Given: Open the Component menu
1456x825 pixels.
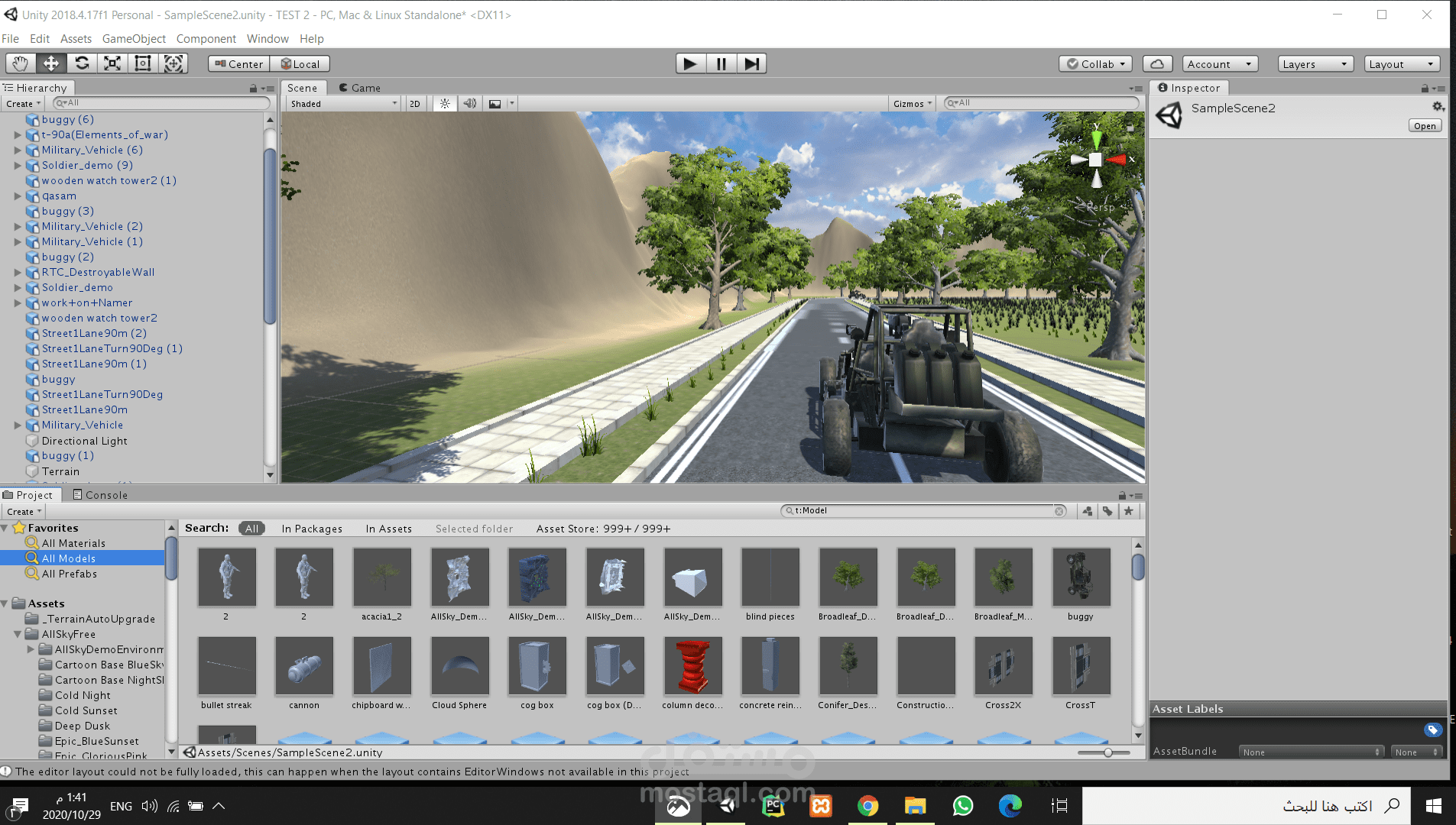Looking at the screenshot, I should click(206, 39).
